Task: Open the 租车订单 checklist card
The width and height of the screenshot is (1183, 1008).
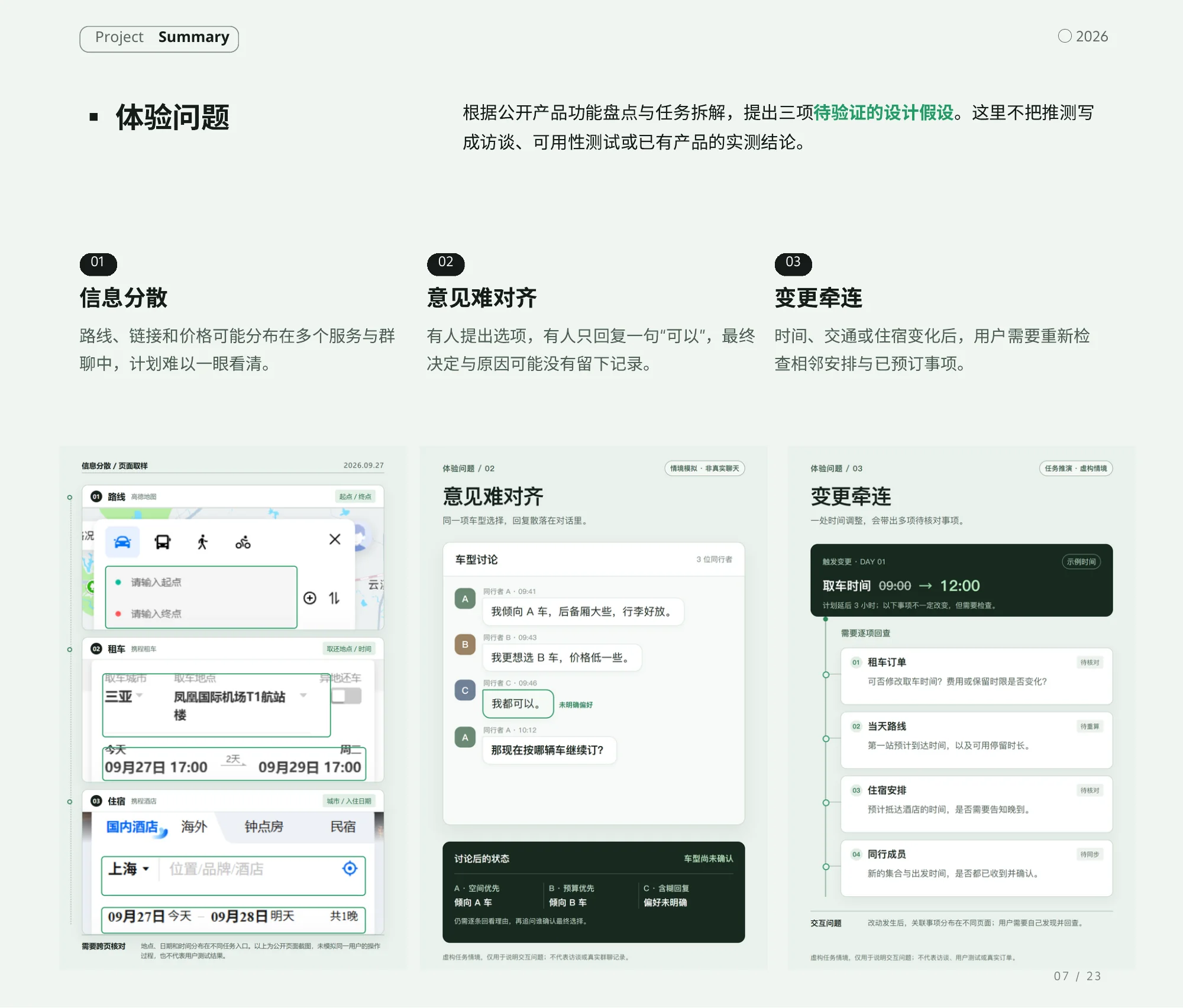Action: [x=977, y=676]
